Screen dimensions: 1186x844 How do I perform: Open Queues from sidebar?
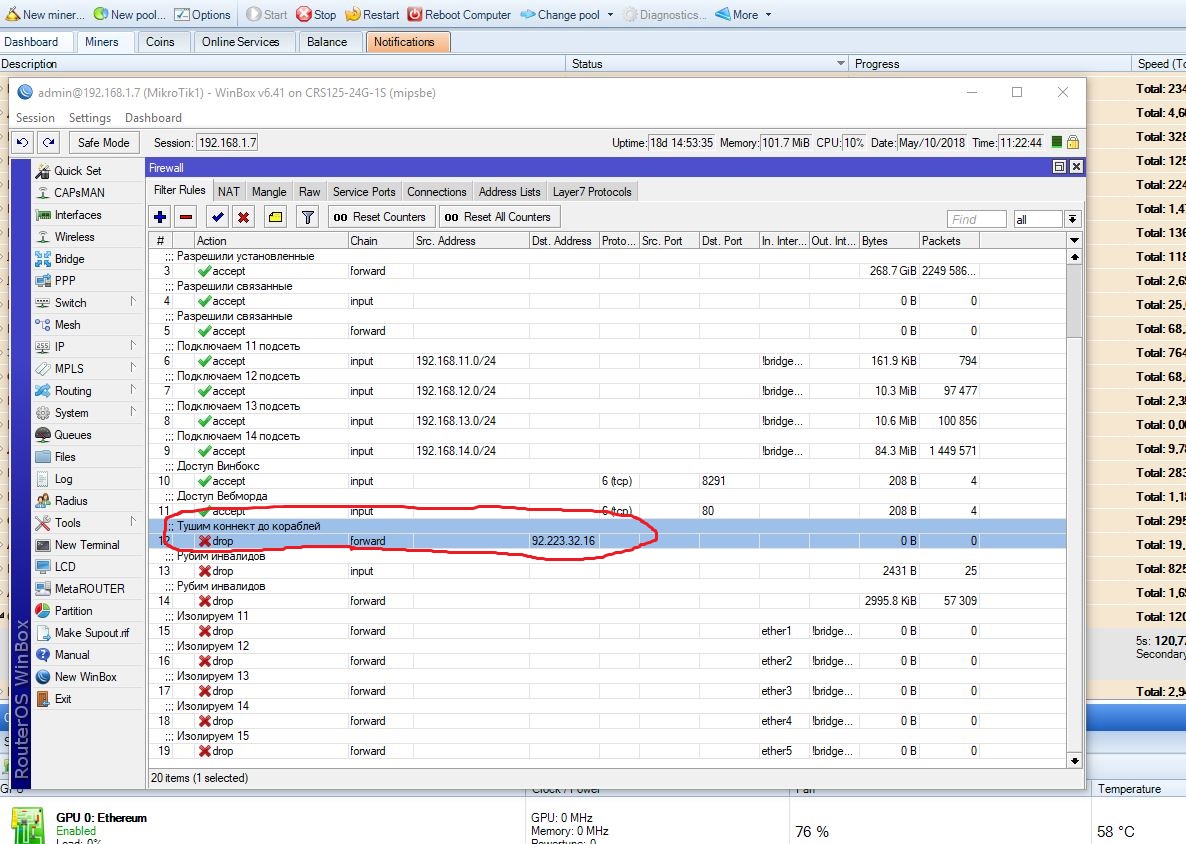(73, 435)
